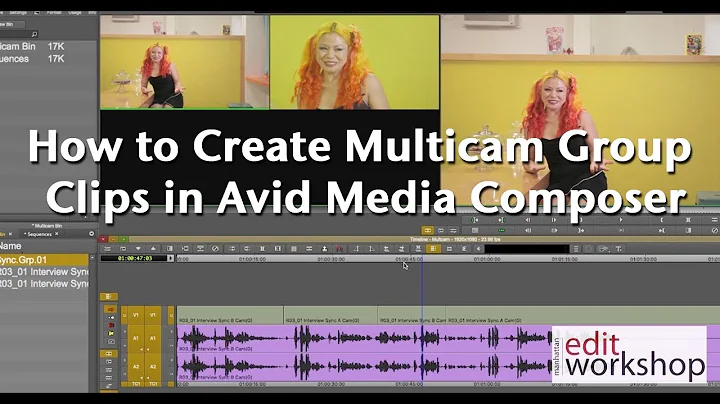Select the yellow Ripple Trim tool icon

[x=111, y=333]
